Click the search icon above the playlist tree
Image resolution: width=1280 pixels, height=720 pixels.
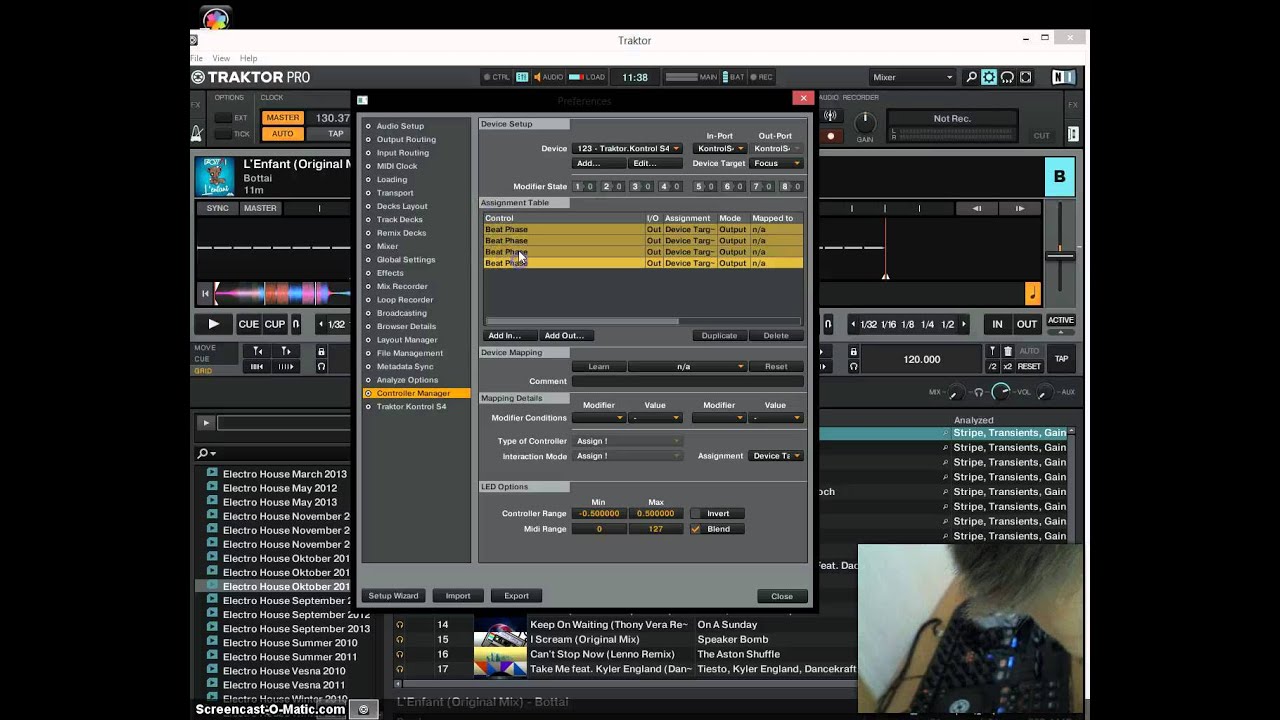click(202, 453)
